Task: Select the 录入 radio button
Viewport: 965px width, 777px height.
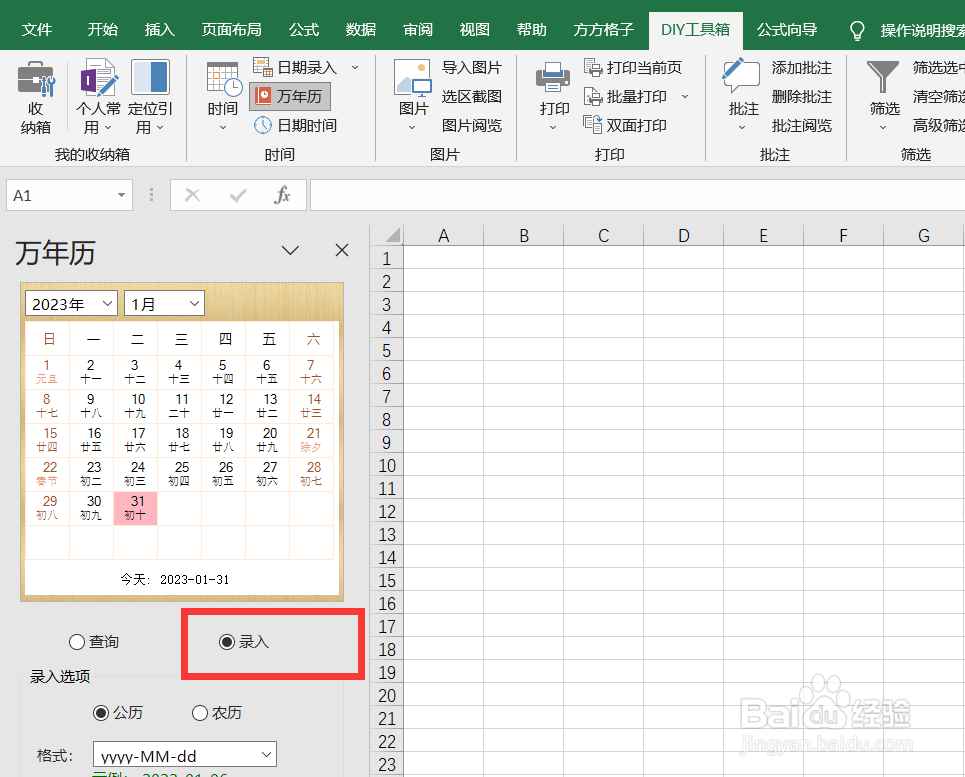Action: click(227, 642)
